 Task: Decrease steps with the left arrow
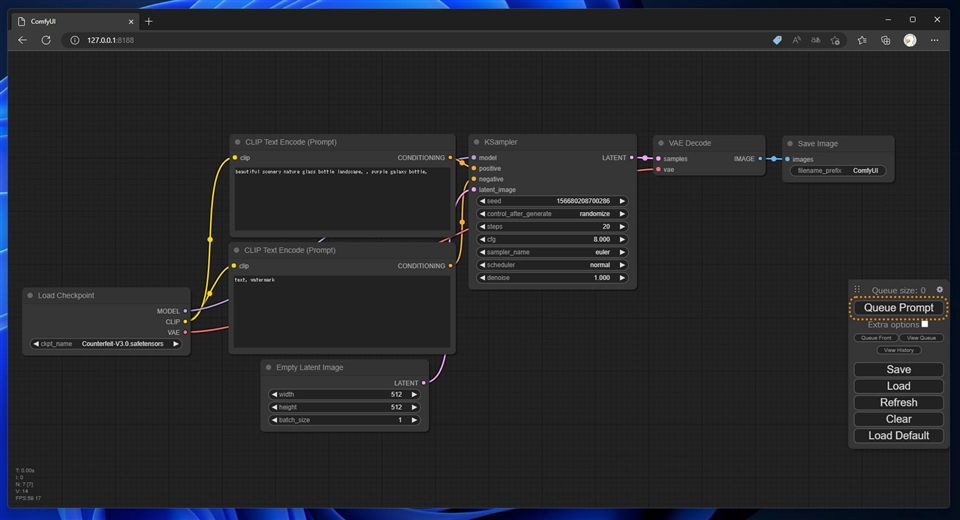pos(482,227)
